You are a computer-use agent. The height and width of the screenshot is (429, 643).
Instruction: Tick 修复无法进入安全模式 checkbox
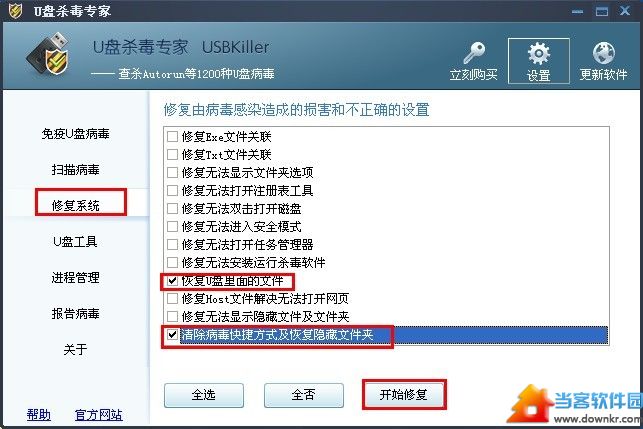173,226
